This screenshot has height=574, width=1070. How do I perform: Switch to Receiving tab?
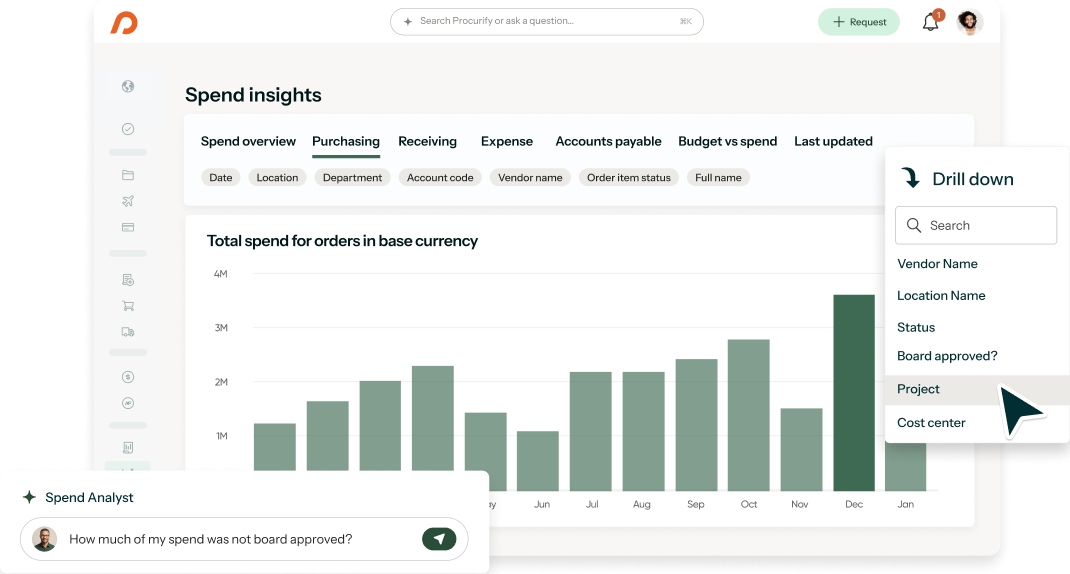(x=427, y=141)
